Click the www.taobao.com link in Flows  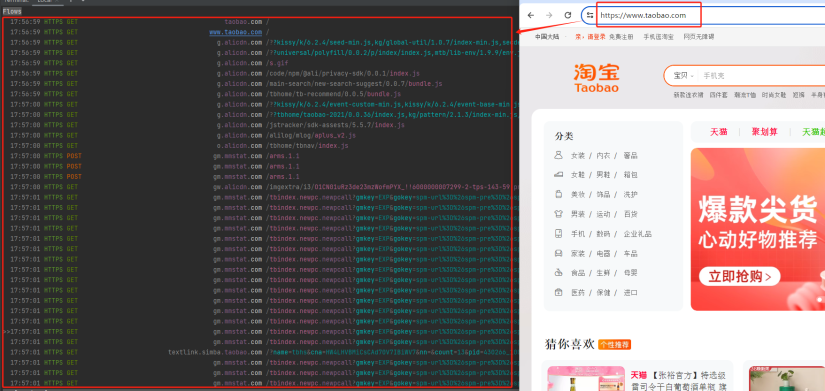(235, 32)
